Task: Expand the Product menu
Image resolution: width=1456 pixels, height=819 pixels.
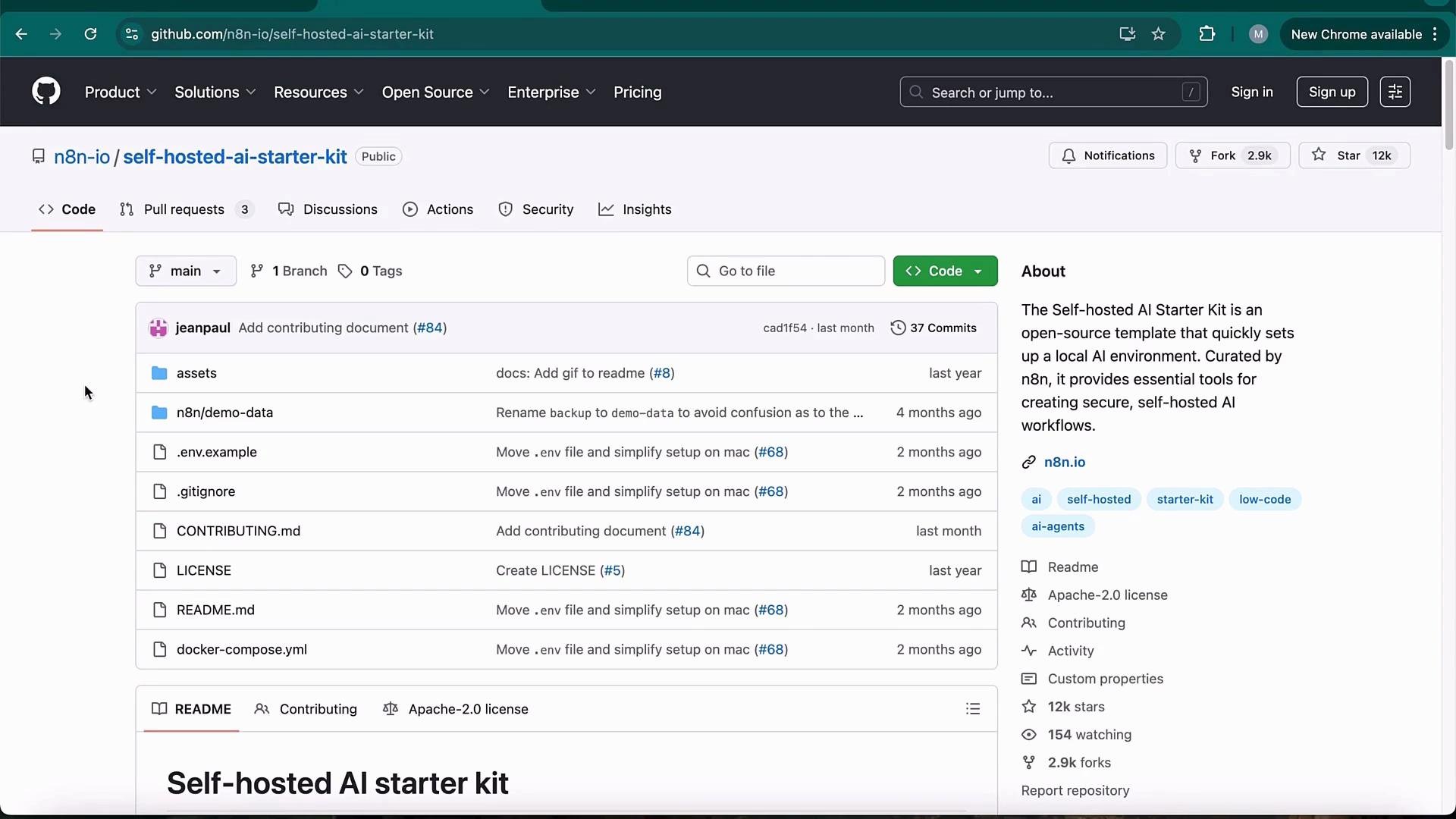Action: (121, 92)
